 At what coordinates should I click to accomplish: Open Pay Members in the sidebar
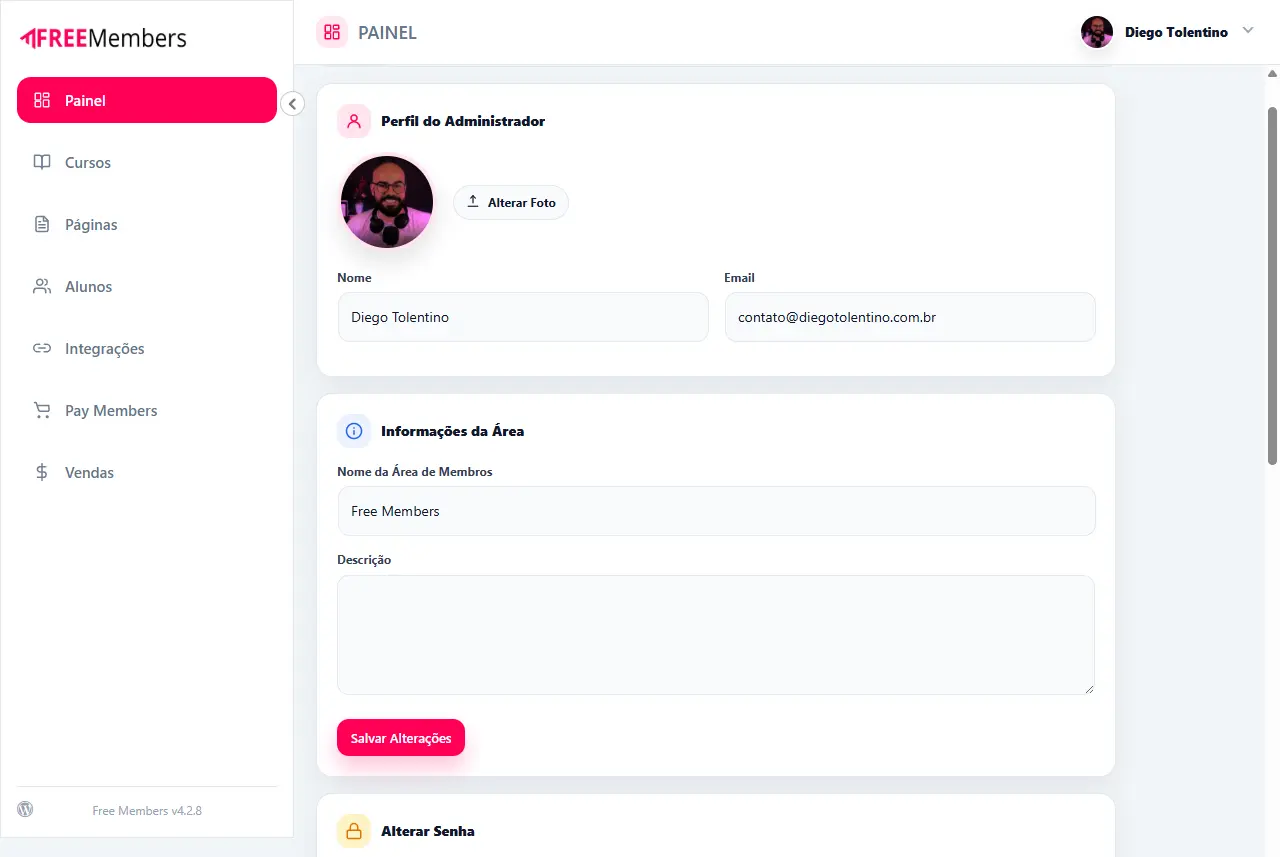pos(111,411)
